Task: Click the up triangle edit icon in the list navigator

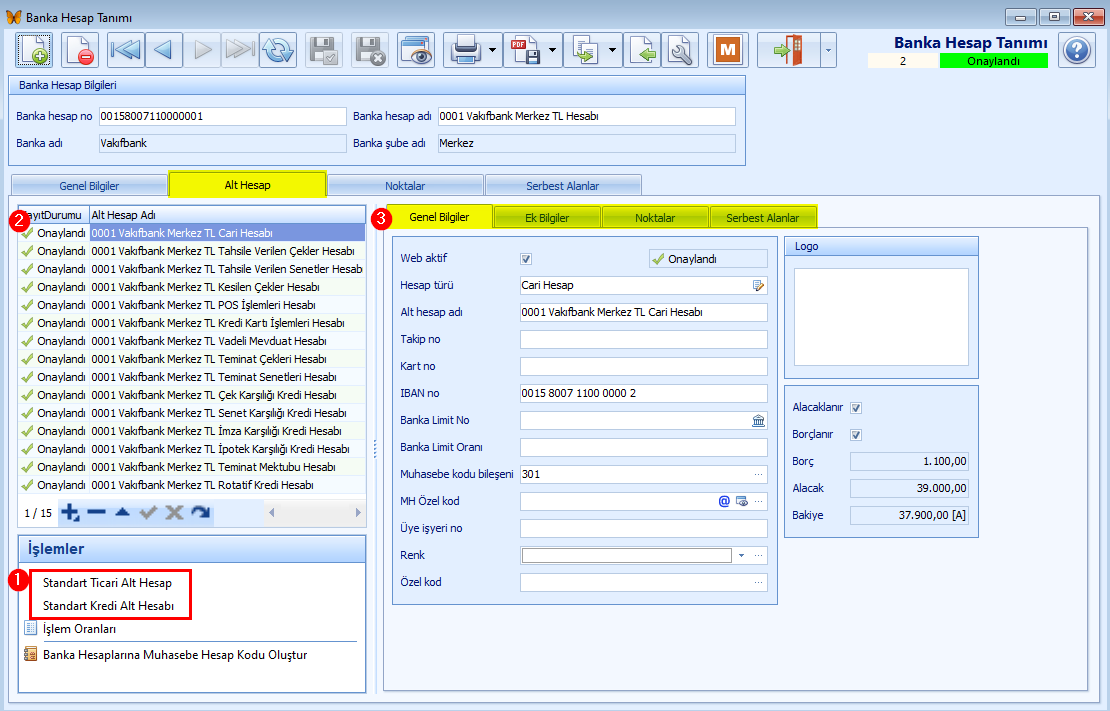Action: click(122, 512)
